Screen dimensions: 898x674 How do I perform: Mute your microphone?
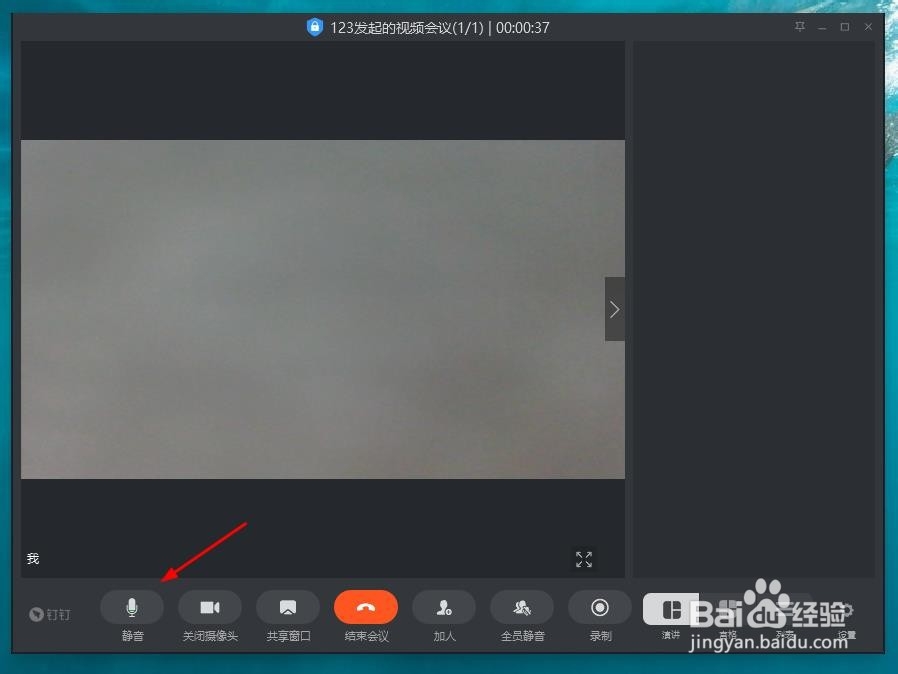pyautogui.click(x=131, y=607)
